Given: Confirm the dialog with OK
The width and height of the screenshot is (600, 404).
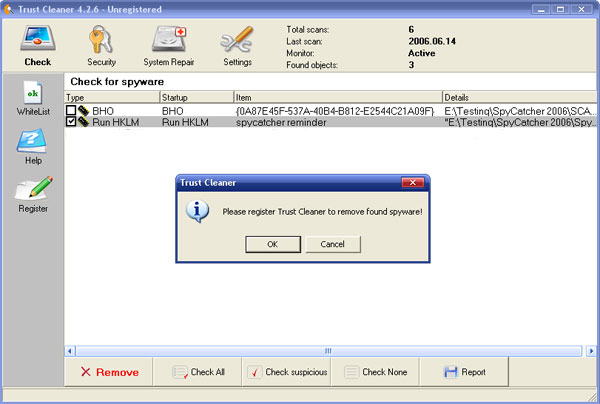Looking at the screenshot, I should 273,244.
